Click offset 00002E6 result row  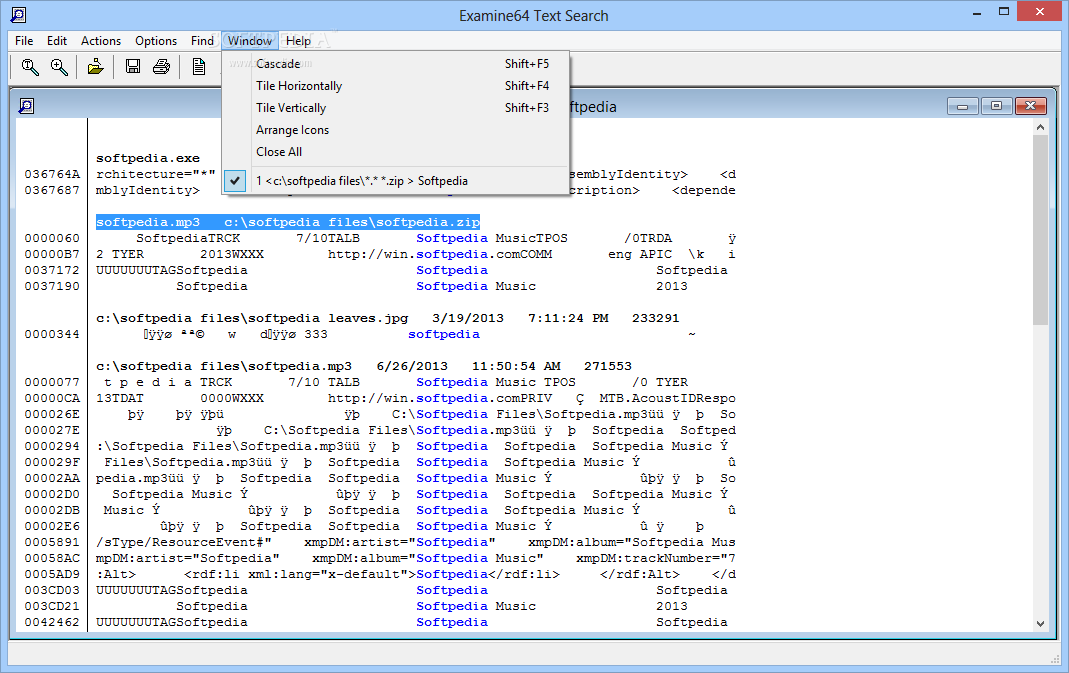tap(52, 526)
